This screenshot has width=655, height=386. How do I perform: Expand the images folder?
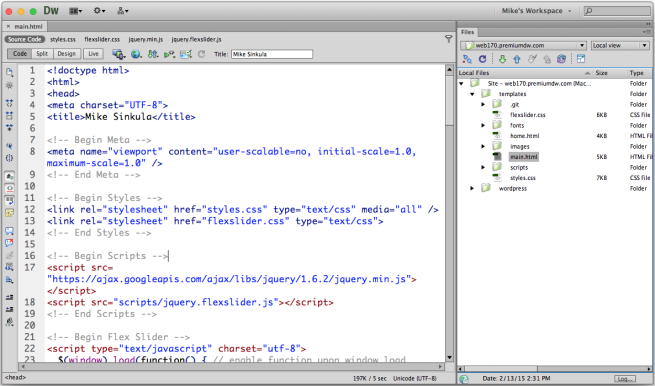tap(483, 146)
